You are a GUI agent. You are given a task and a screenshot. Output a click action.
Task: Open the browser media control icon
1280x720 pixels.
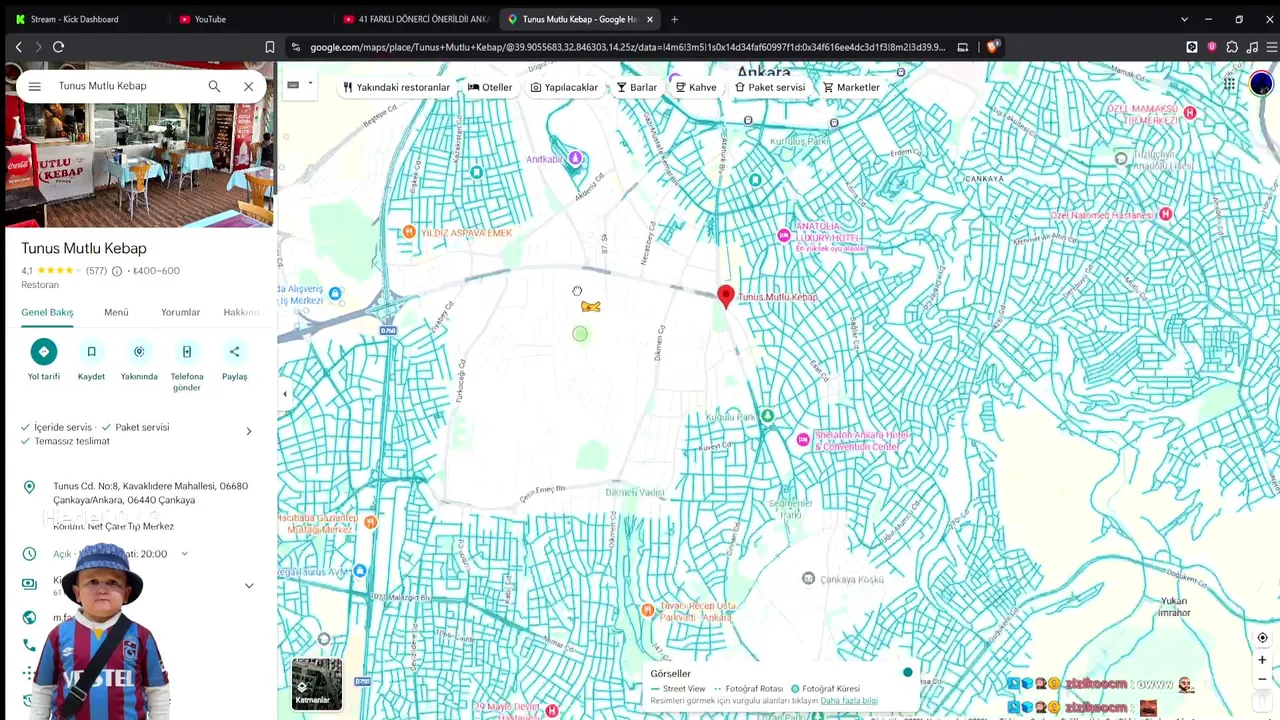tap(1252, 47)
